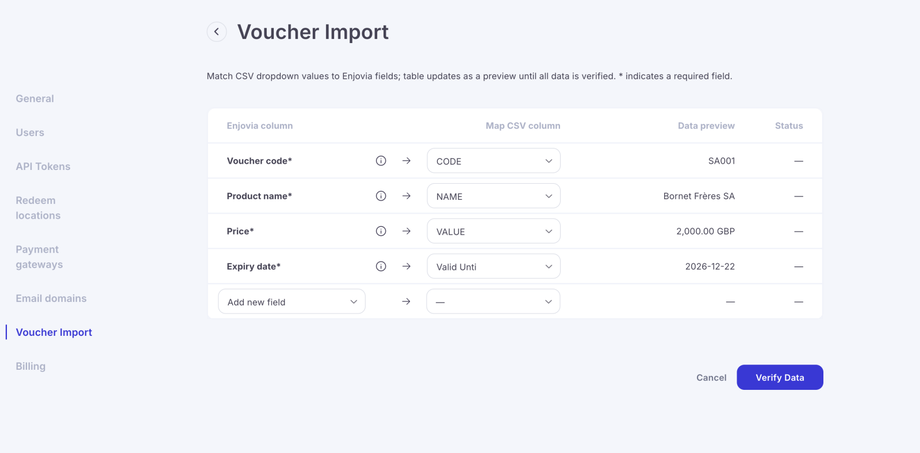
Task: Open the Add new field dropdown
Action: (x=291, y=302)
